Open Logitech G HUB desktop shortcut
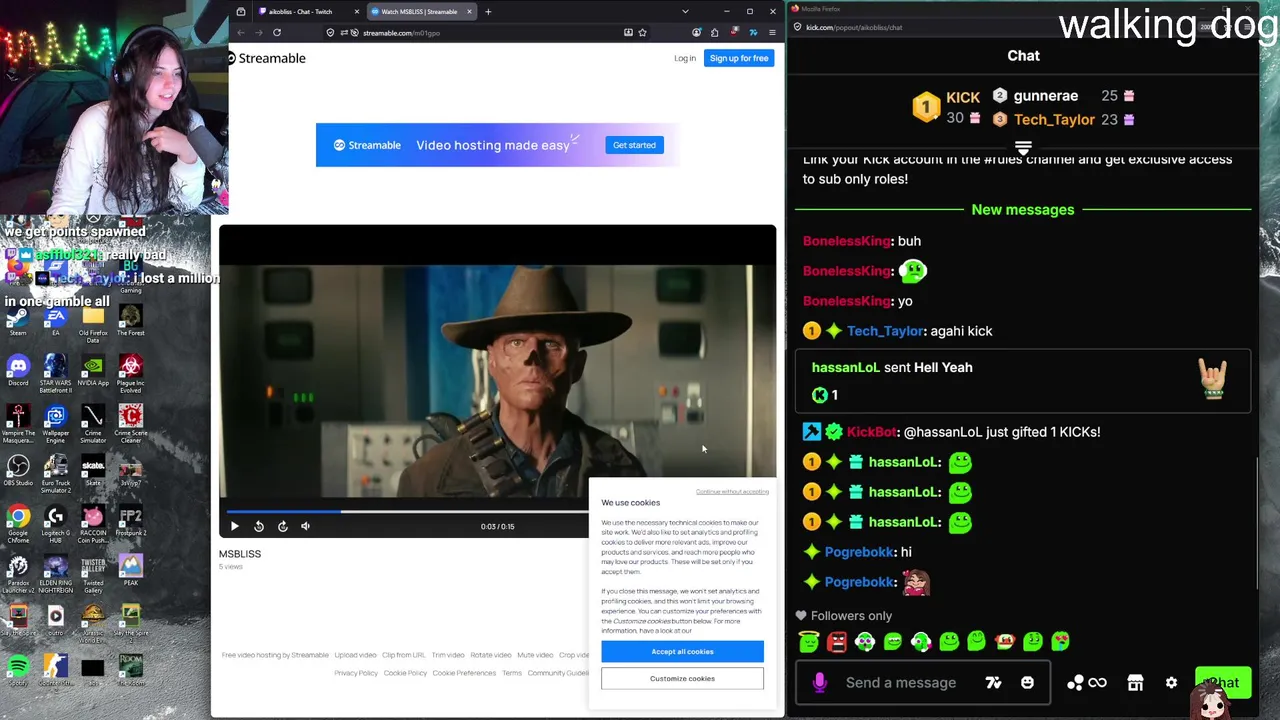The image size is (1280, 720). (x=55, y=524)
